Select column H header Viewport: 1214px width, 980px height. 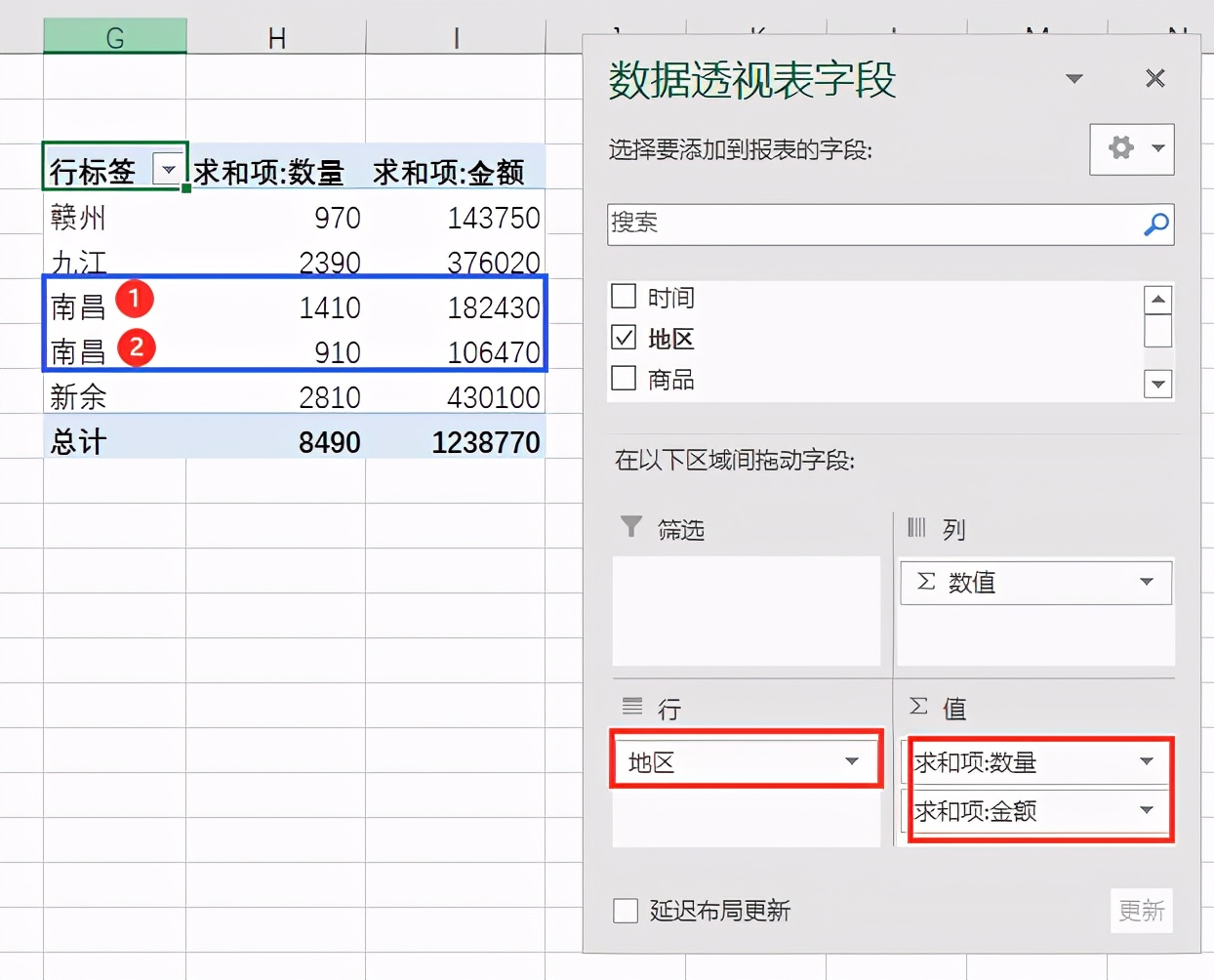click(276, 37)
